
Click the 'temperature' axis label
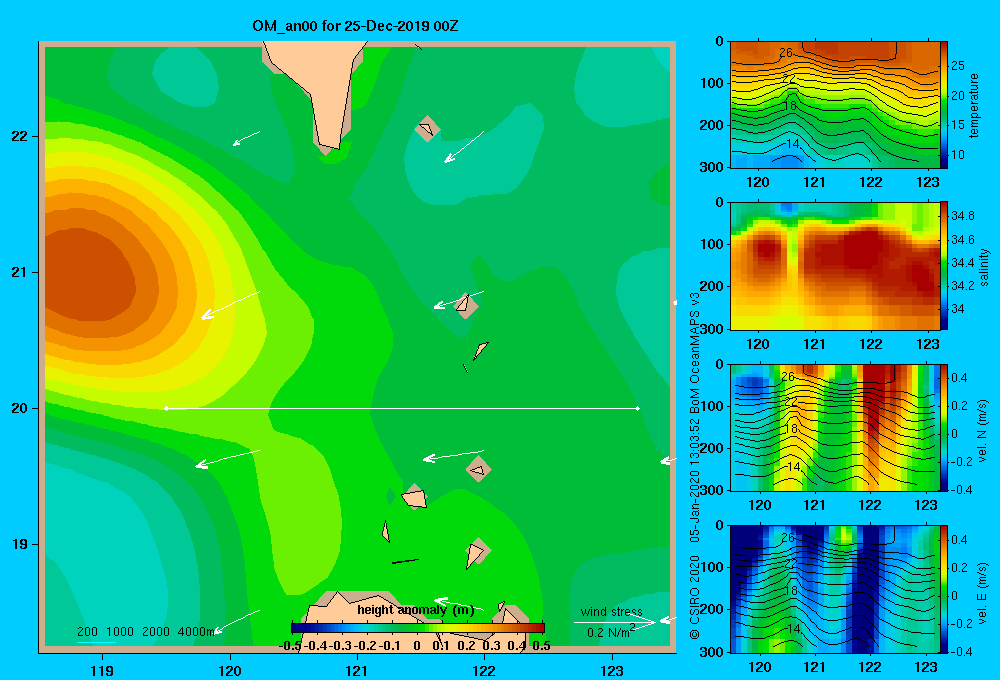tap(974, 105)
